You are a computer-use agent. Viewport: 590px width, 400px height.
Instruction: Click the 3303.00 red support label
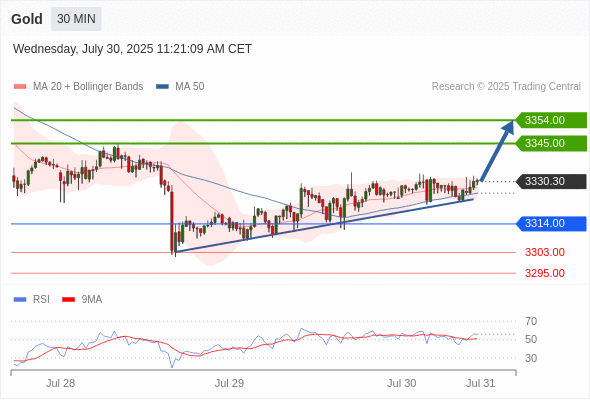click(x=545, y=252)
